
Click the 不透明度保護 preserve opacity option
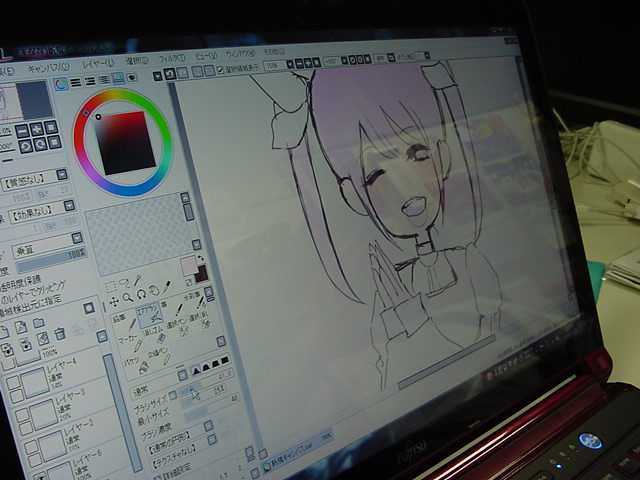[x=20, y=281]
